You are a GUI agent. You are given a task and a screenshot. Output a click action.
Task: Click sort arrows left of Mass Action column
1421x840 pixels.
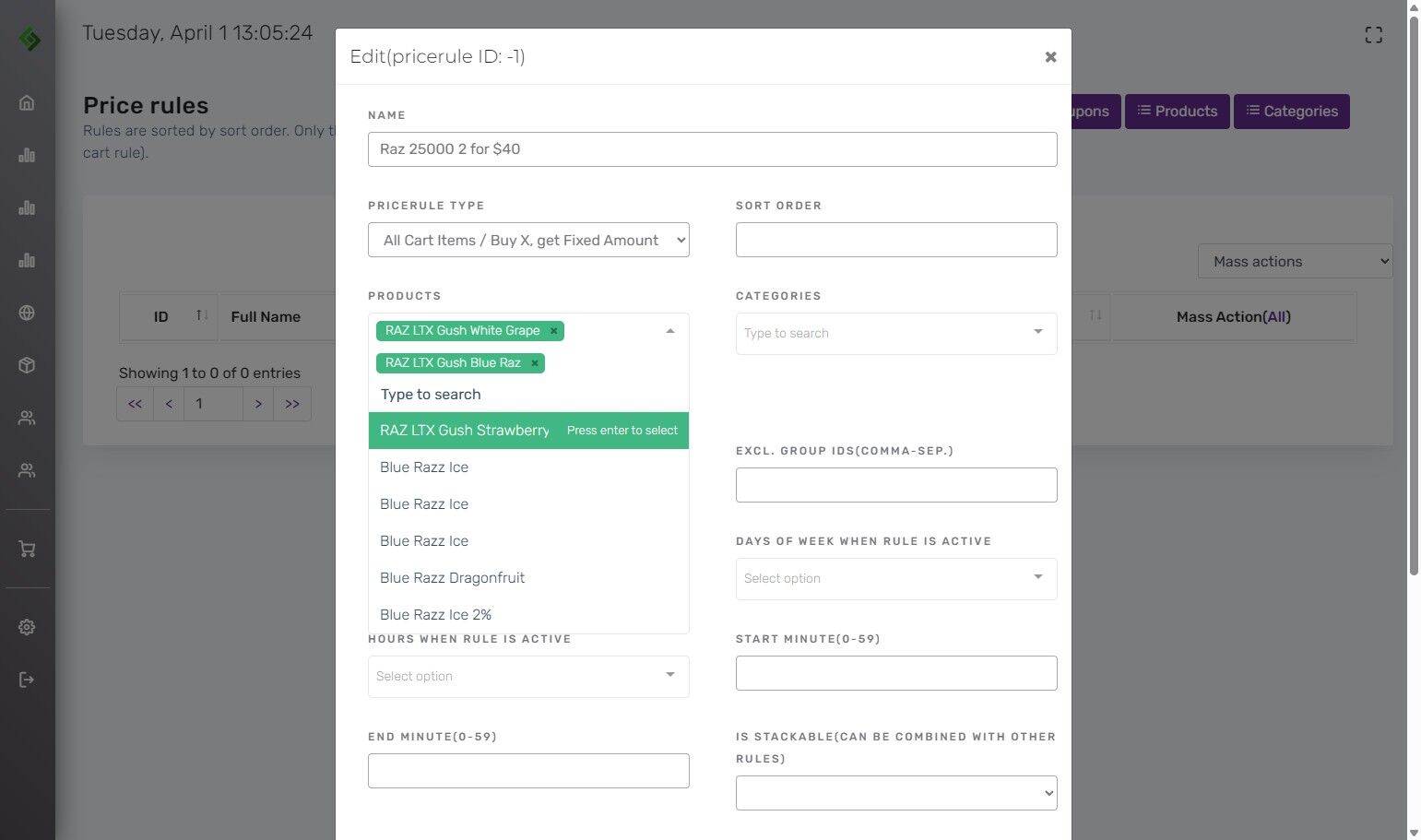(x=1095, y=316)
